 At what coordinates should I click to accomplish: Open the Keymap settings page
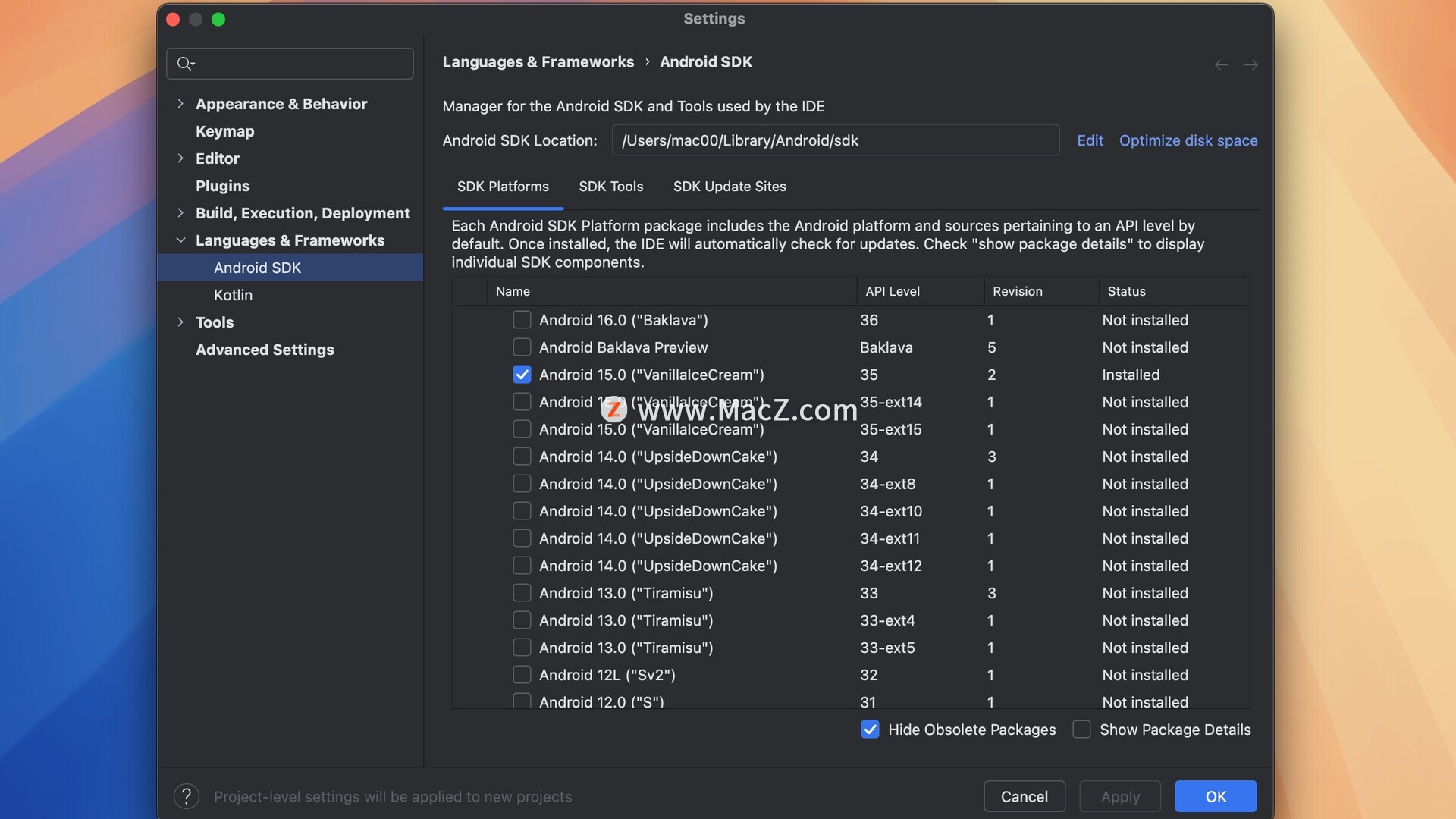point(224,131)
